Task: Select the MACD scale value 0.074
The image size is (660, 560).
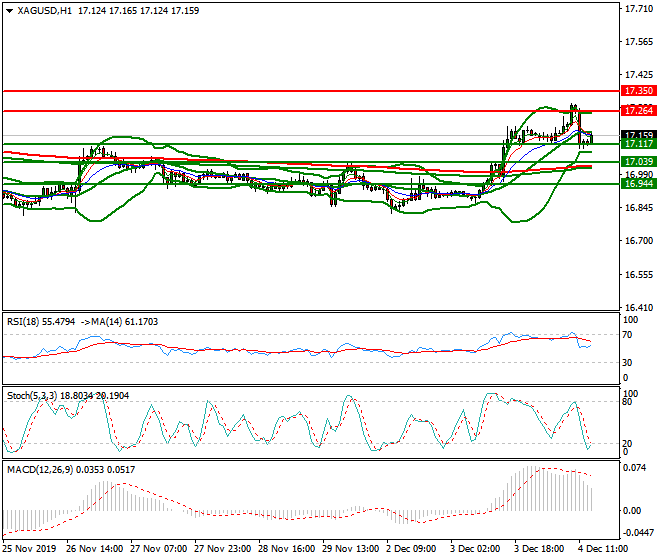Action: (634, 468)
